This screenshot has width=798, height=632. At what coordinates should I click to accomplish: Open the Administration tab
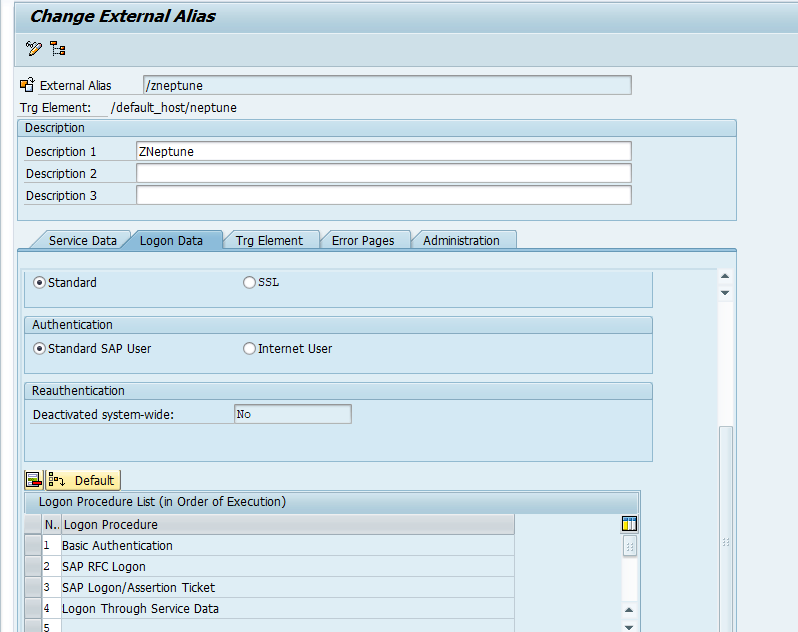[461, 240]
